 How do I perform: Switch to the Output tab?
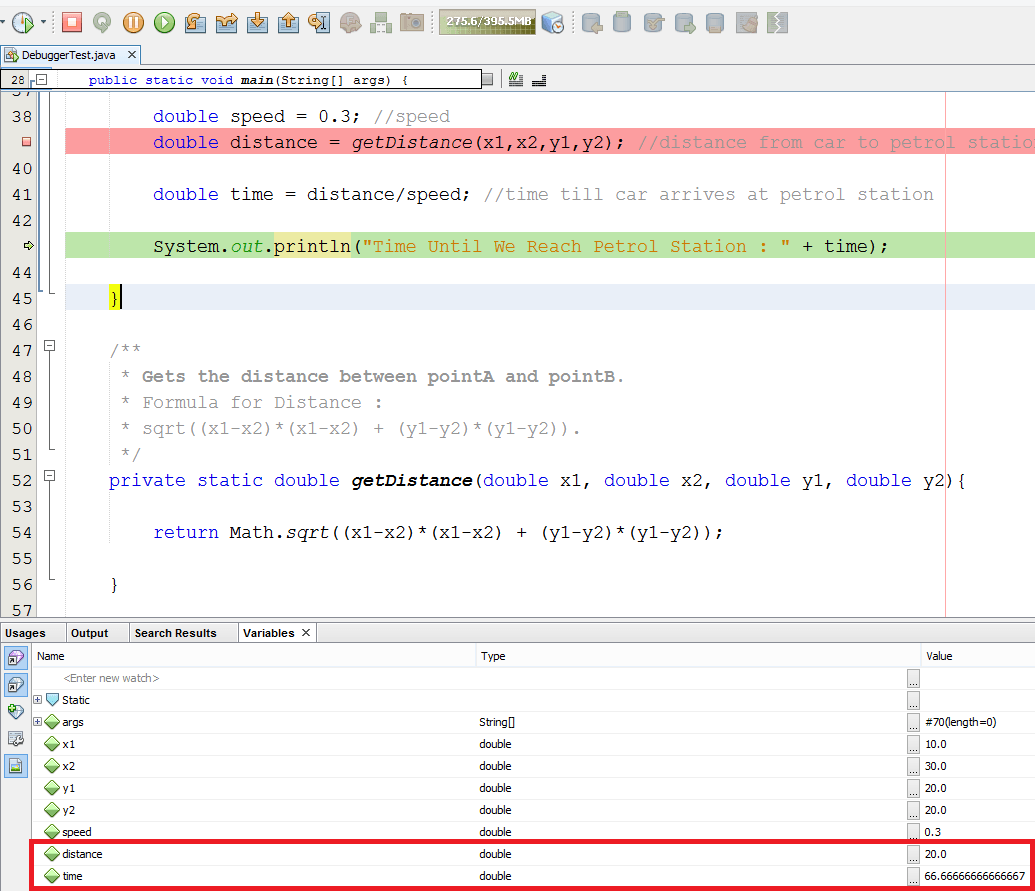[89, 633]
